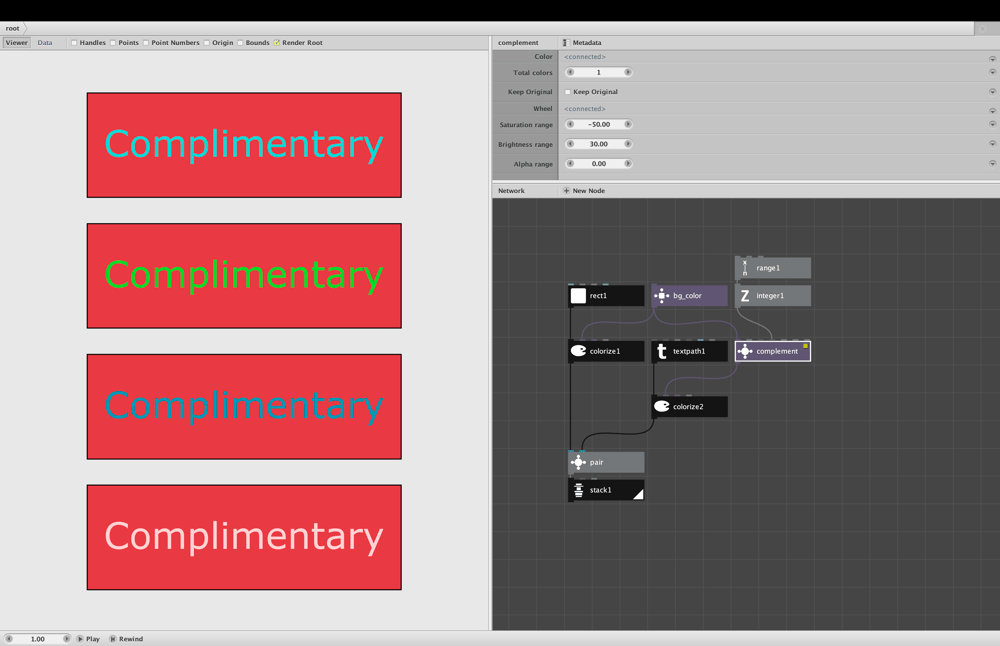Select the textpath1 node T icon

coord(661,351)
